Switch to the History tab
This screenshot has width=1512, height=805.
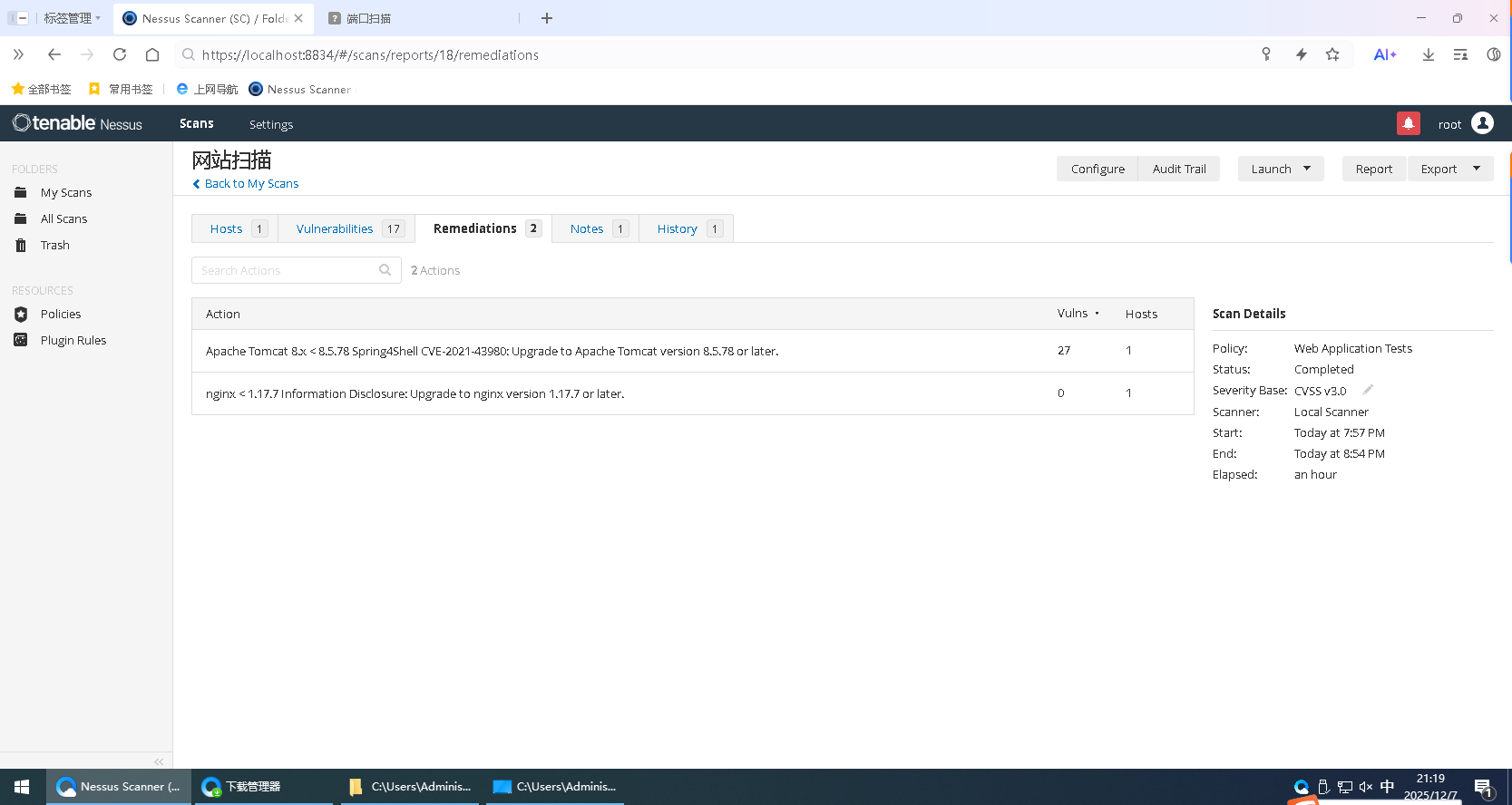pyautogui.click(x=678, y=228)
